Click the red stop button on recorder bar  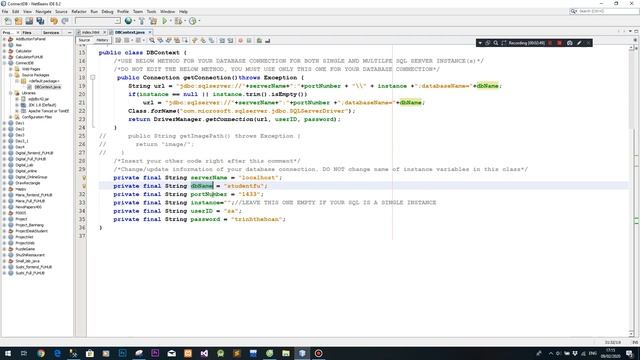point(559,43)
